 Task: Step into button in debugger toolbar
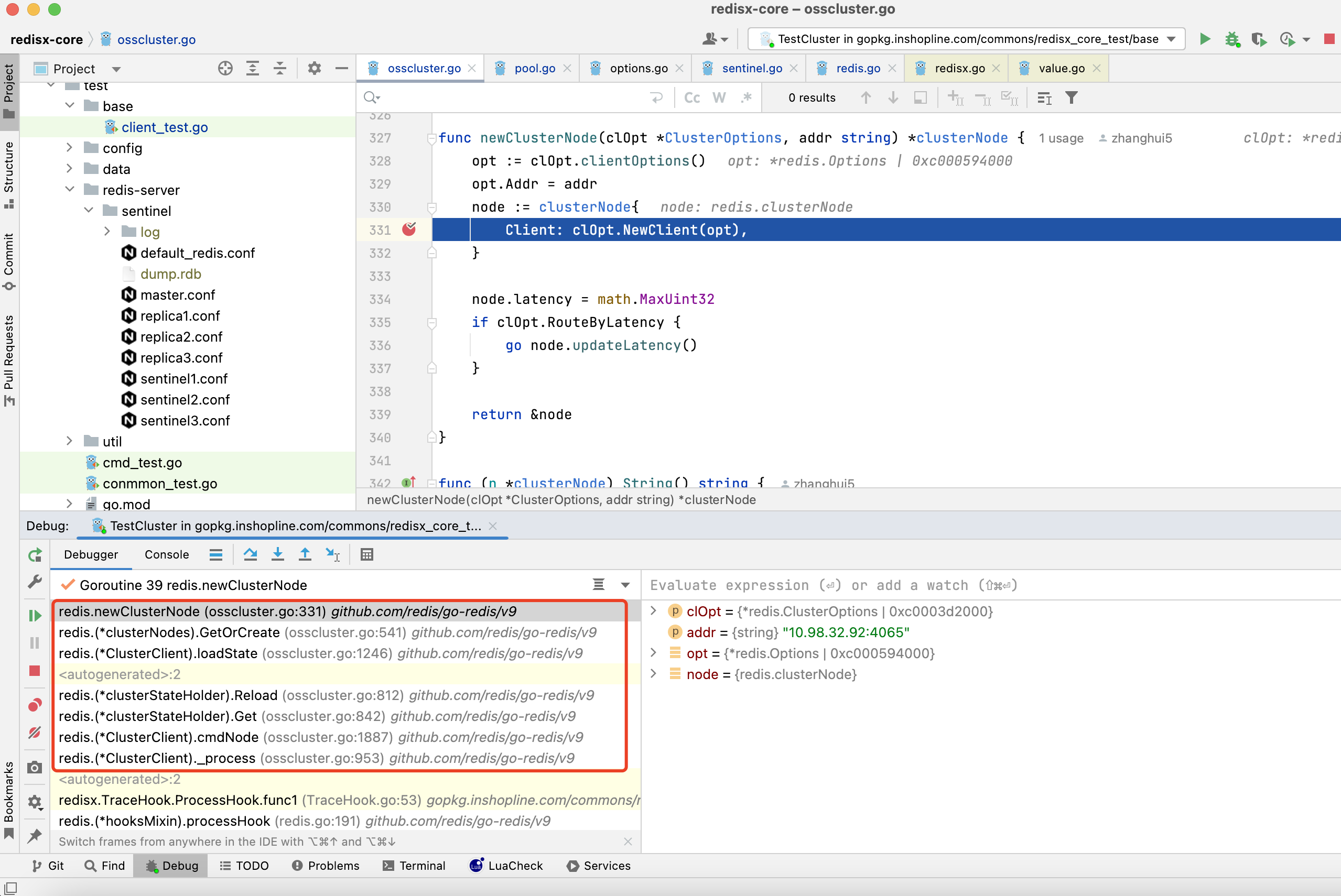[278, 554]
